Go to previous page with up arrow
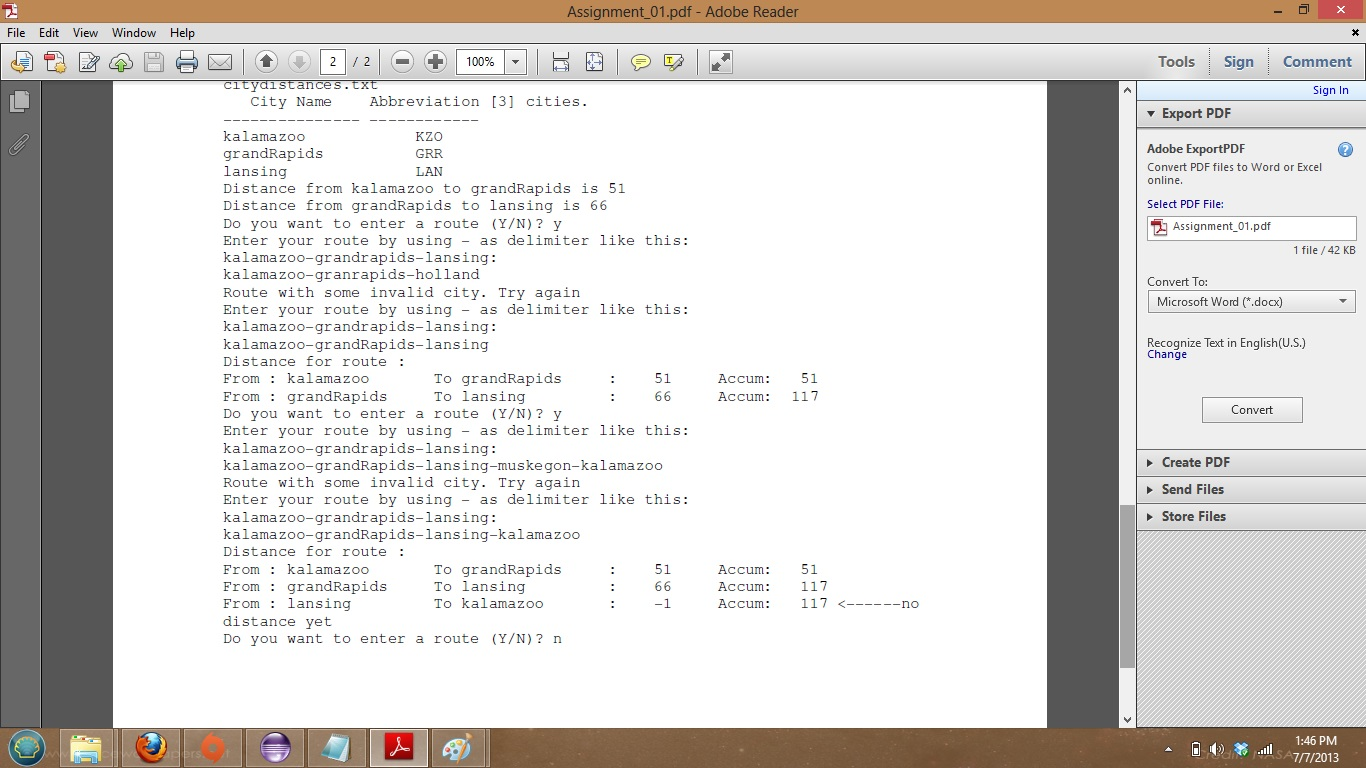Image resolution: width=1366 pixels, height=768 pixels. pos(266,62)
